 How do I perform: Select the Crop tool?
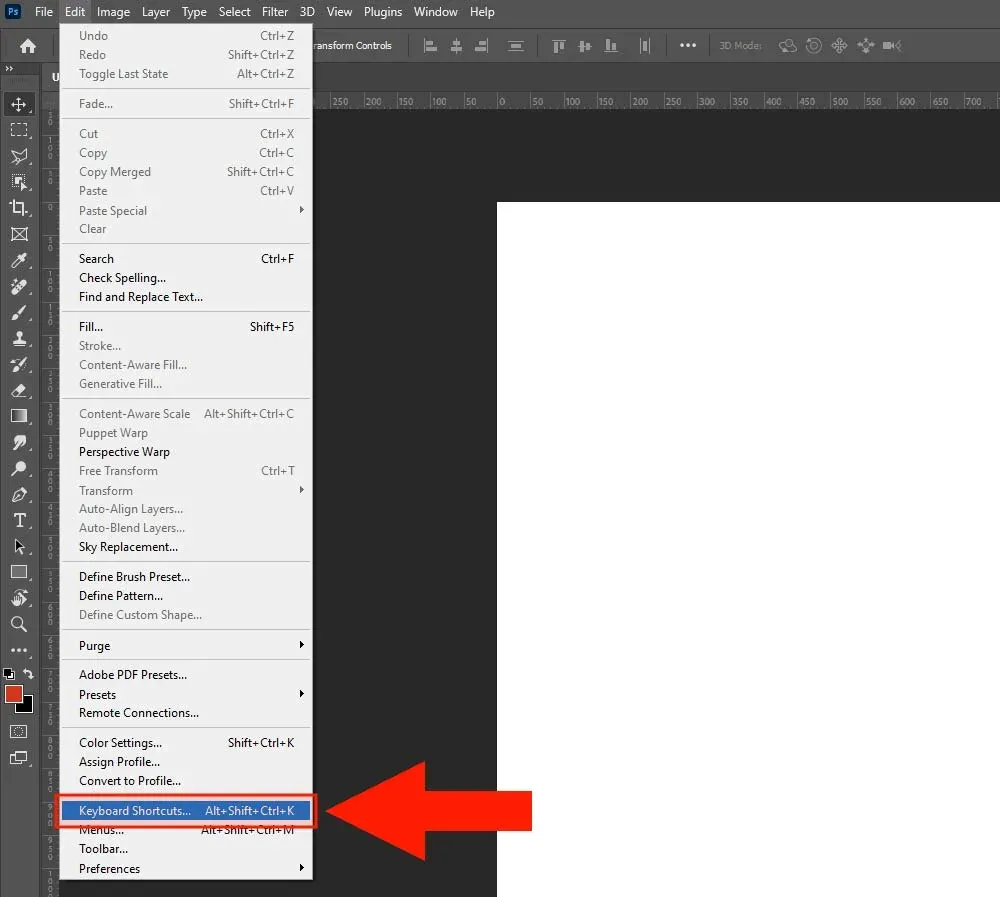(19, 208)
